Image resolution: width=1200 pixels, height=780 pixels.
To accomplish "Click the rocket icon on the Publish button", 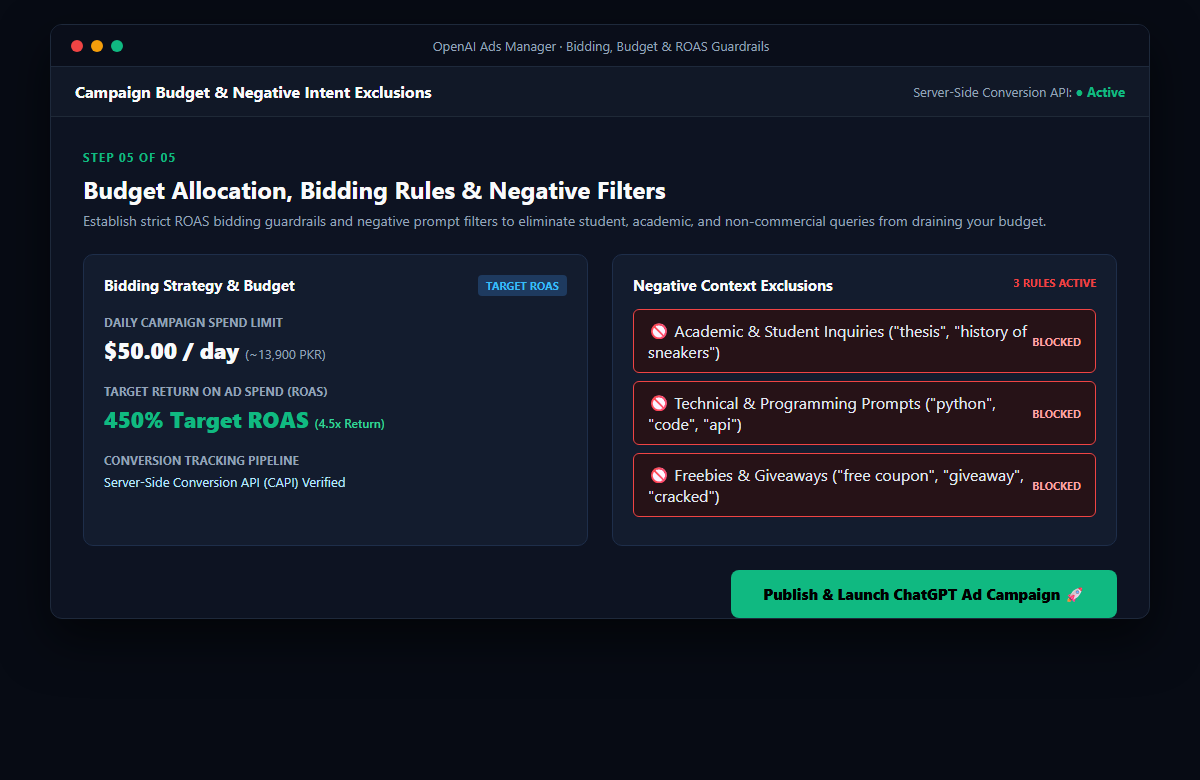I will (x=1075, y=594).
